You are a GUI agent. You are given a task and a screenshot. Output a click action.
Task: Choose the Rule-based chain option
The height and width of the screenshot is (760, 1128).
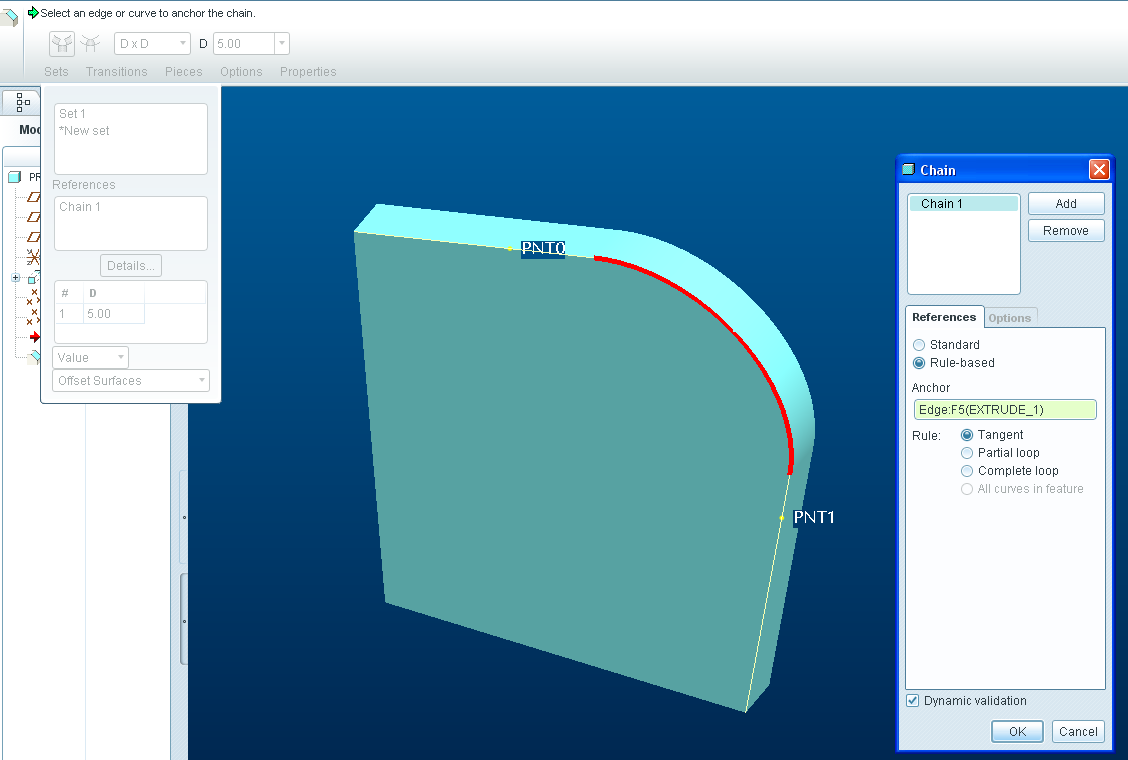click(919, 363)
